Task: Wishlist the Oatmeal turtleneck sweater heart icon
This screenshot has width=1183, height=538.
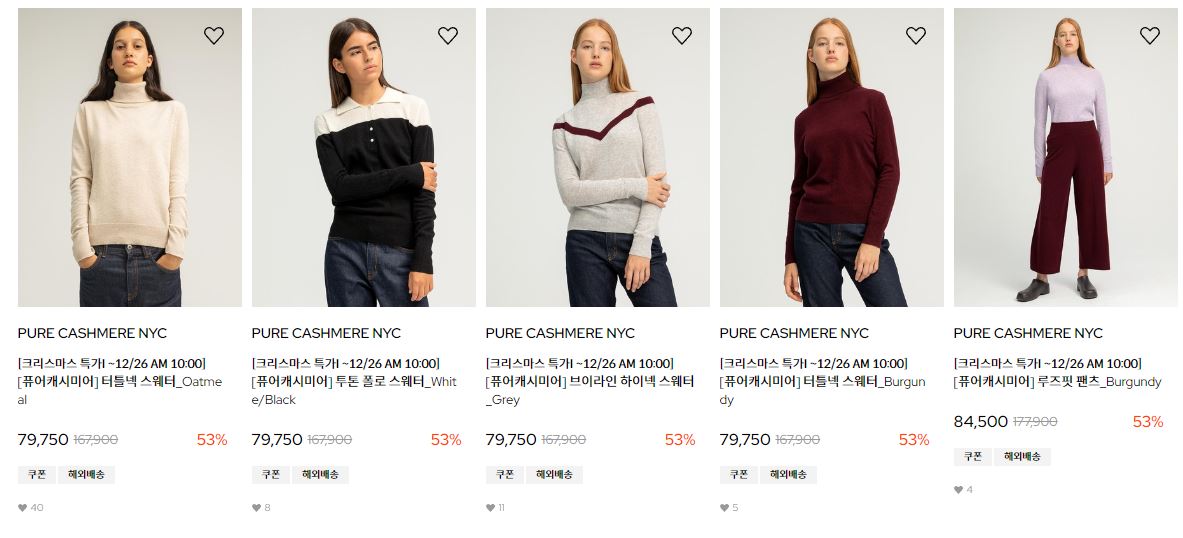Action: pyautogui.click(x=214, y=35)
